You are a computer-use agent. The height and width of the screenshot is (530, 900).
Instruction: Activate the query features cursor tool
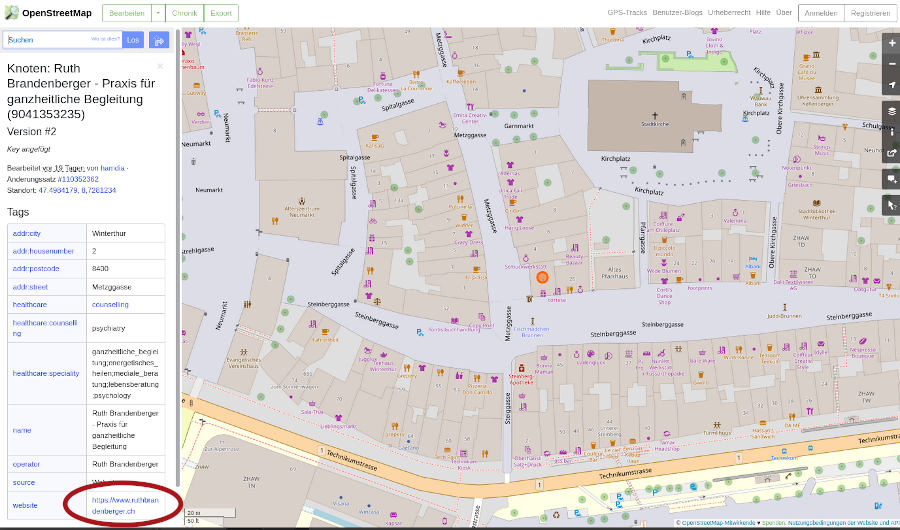point(891,206)
